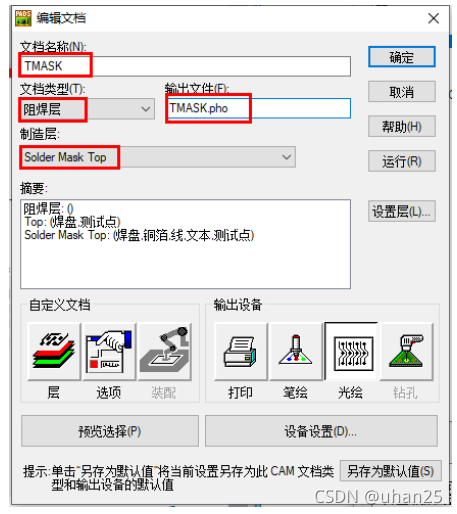Image resolution: width=457 pixels, height=514 pixels.
Task: Click the 输出文件 field with TMASK.pho
Action: point(258,108)
